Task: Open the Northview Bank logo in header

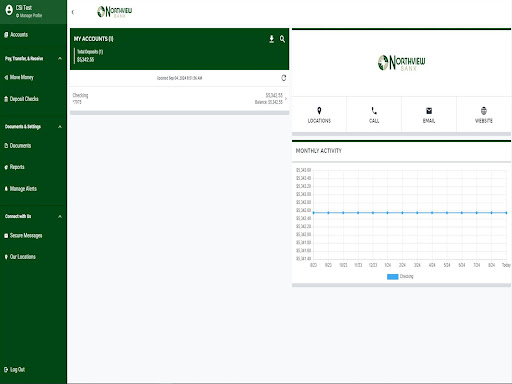Action: click(x=115, y=12)
